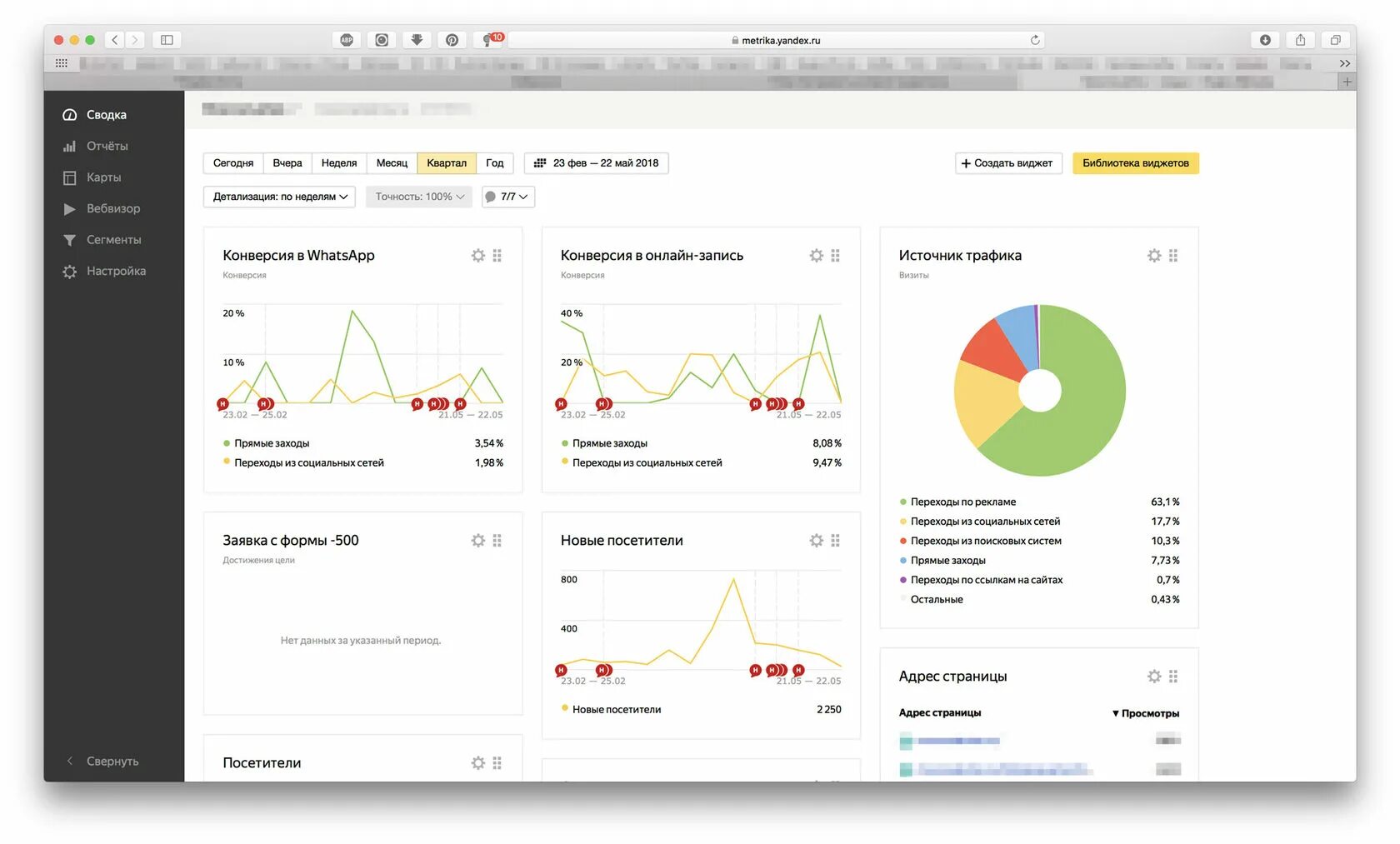Open the 7/7 annotations dropdown
The height and width of the screenshot is (844, 1400).
(508, 197)
